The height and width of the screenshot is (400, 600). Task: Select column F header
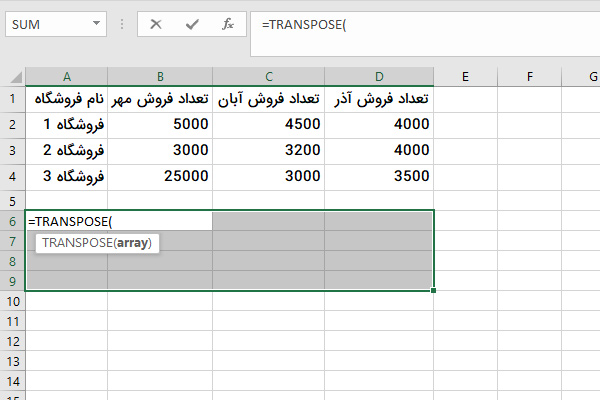(x=530, y=77)
